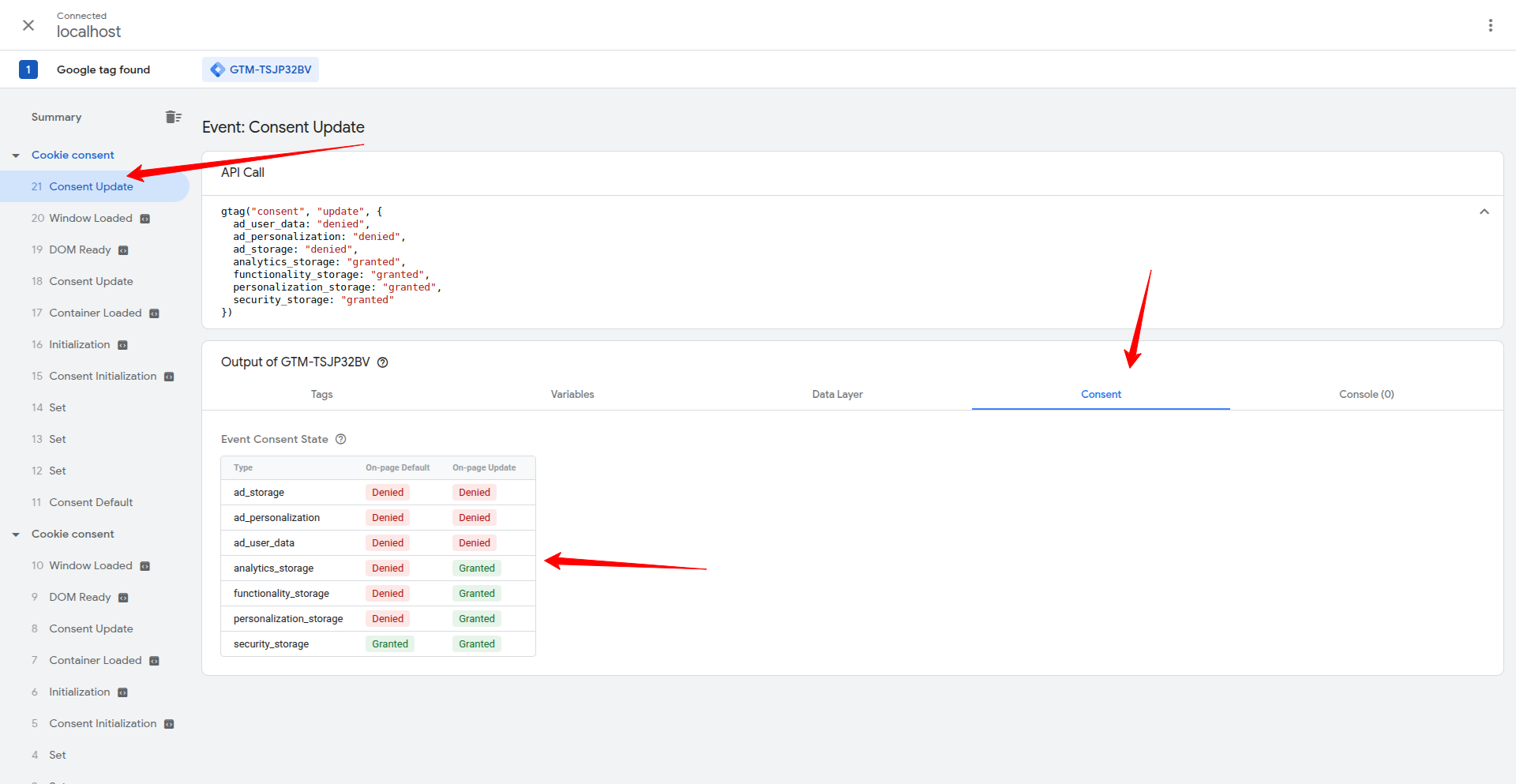1516x784 pixels.
Task: Select event 18 Consent Update in sidebar
Action: (91, 281)
